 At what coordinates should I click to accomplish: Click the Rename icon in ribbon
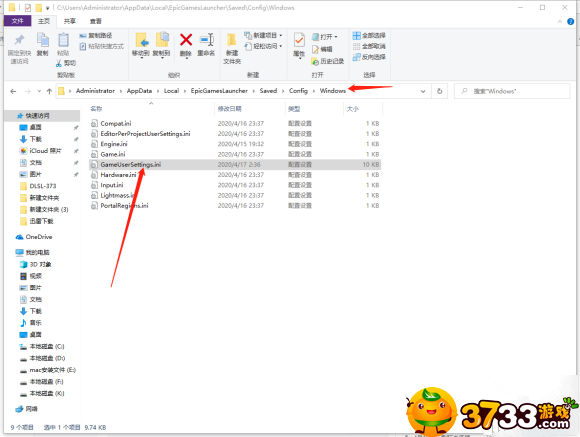pos(206,40)
